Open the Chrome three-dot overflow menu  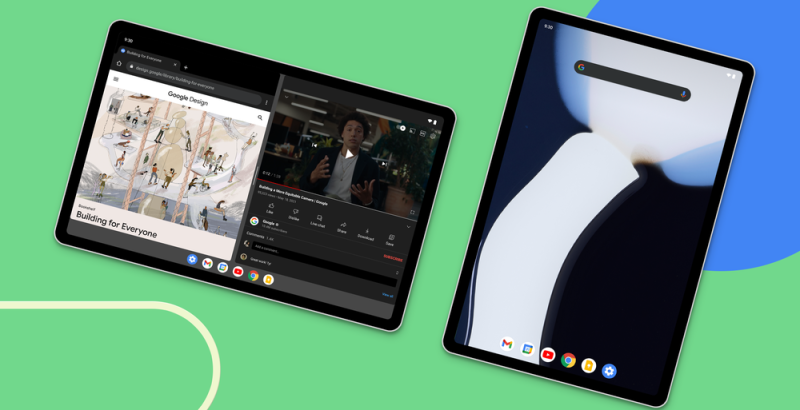coord(266,102)
